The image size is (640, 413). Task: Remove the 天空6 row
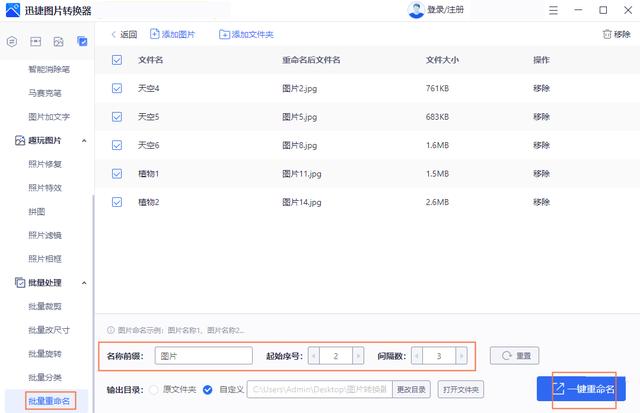[541, 145]
